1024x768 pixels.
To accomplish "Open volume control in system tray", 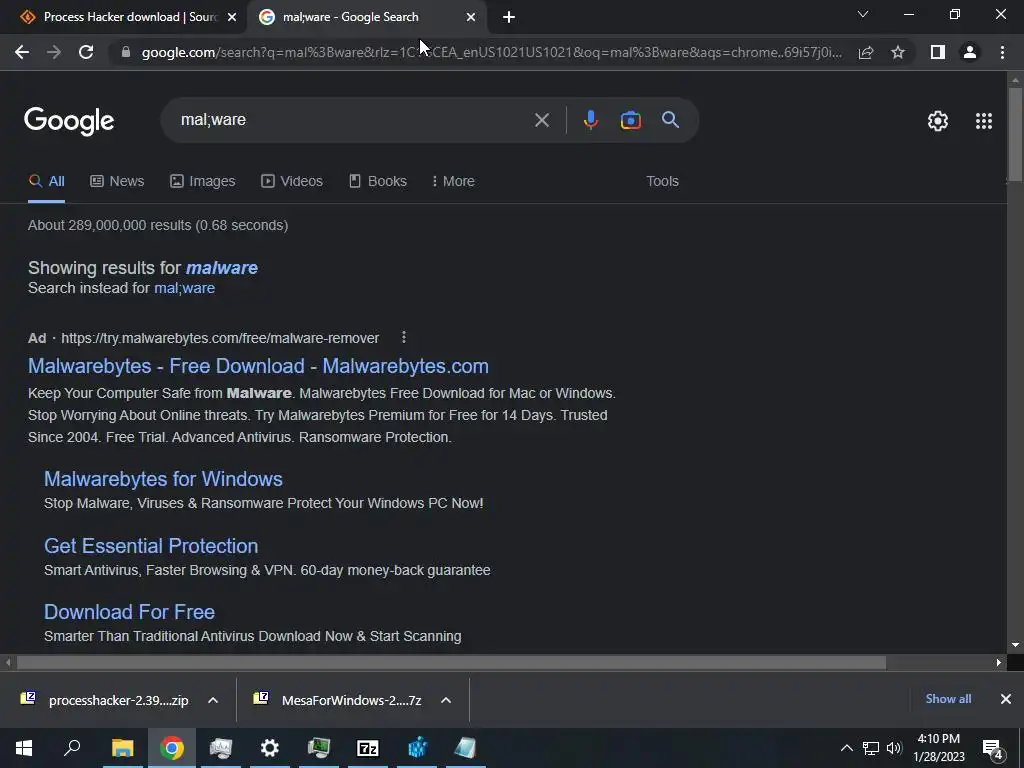I will 895,748.
